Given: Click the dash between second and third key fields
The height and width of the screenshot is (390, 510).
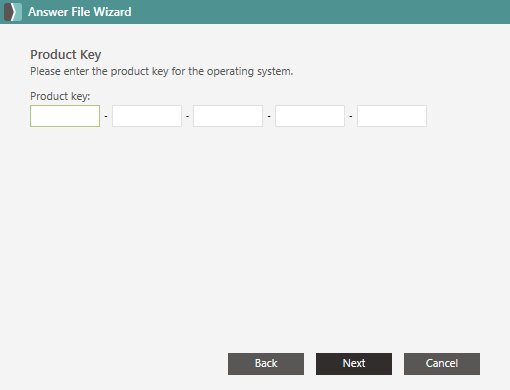Looking at the screenshot, I should [188, 116].
